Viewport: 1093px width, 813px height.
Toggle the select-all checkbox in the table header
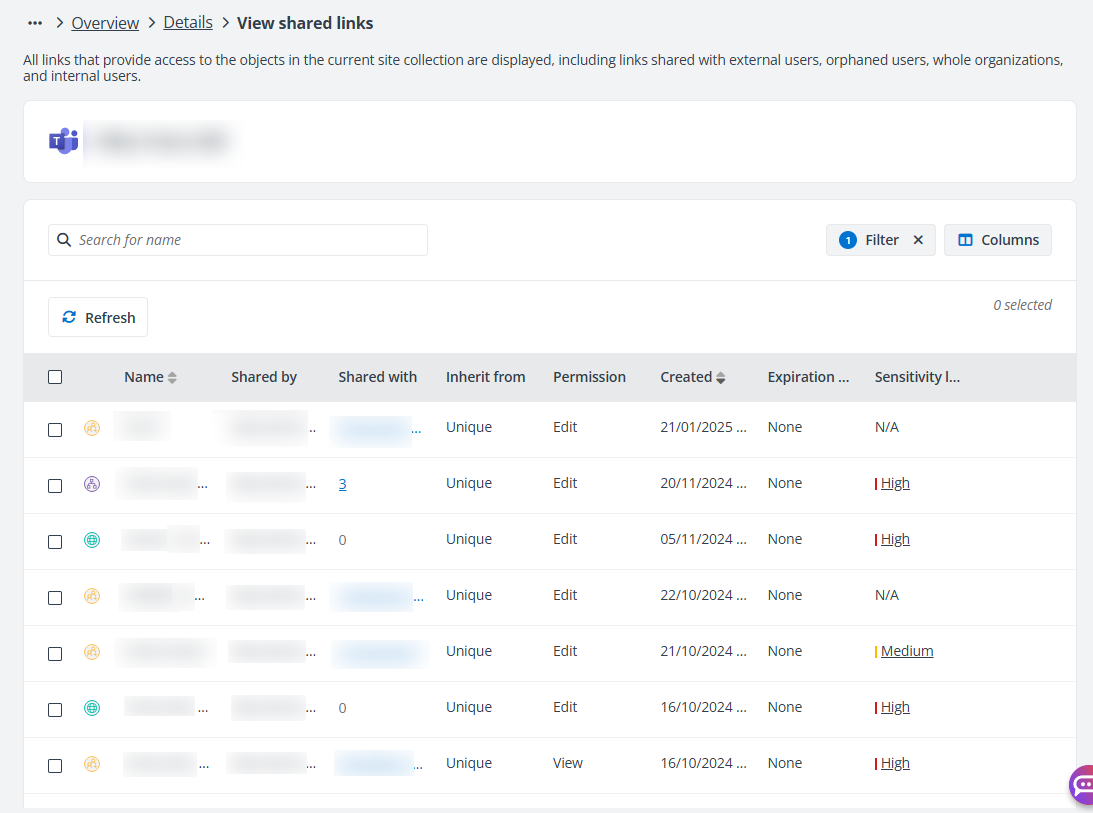(55, 377)
